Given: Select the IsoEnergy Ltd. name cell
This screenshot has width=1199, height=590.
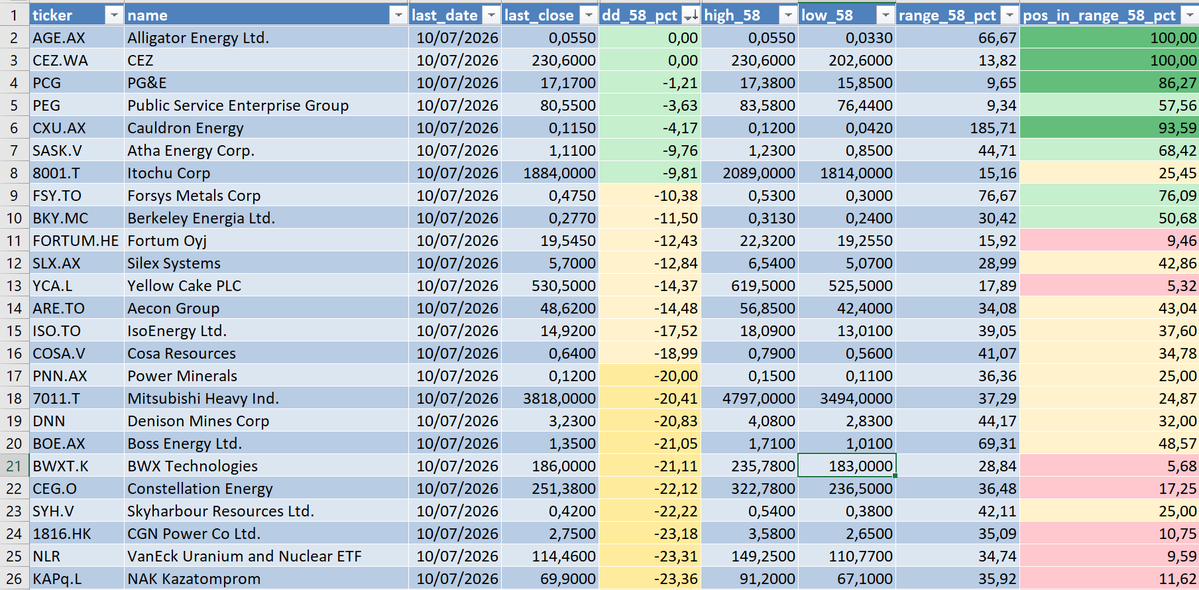Looking at the screenshot, I should [266, 331].
